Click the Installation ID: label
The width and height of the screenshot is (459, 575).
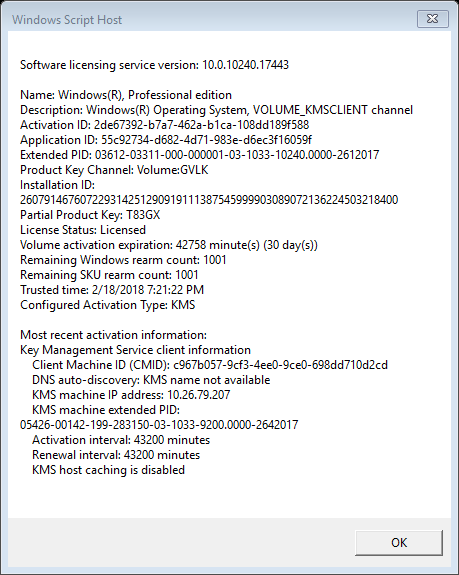click(58, 185)
